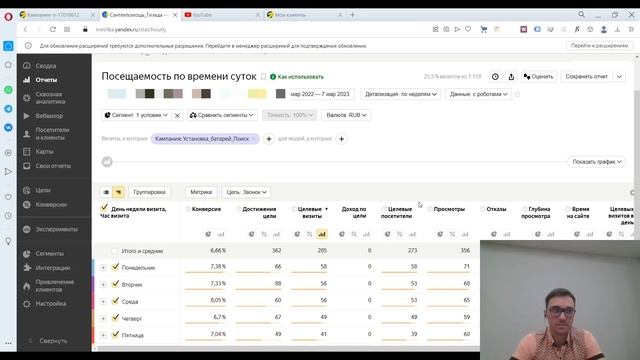The image size is (640, 360).
Task: Open the Сегмент 1 условие dropdown
Action: (x=136, y=115)
